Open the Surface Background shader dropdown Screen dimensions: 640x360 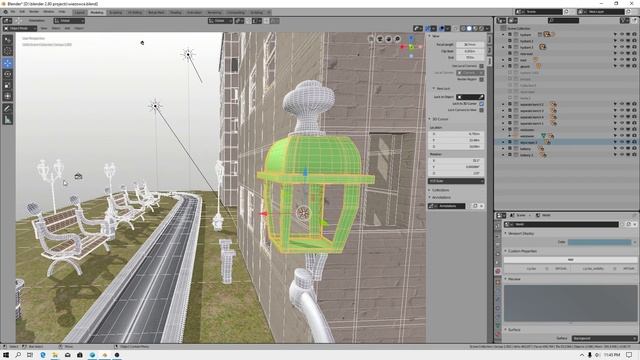[604, 338]
